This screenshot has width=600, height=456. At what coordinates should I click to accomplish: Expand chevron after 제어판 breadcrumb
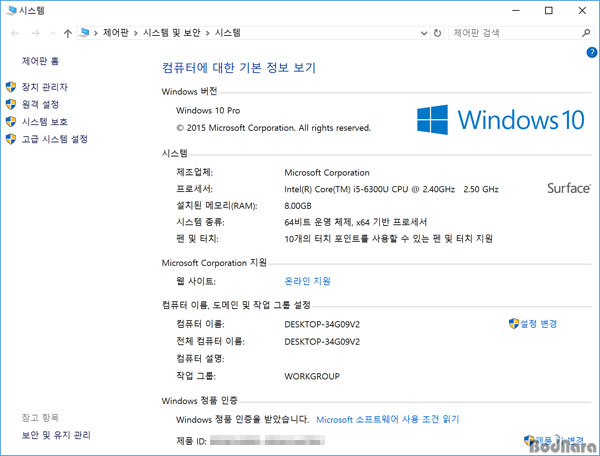point(136,33)
